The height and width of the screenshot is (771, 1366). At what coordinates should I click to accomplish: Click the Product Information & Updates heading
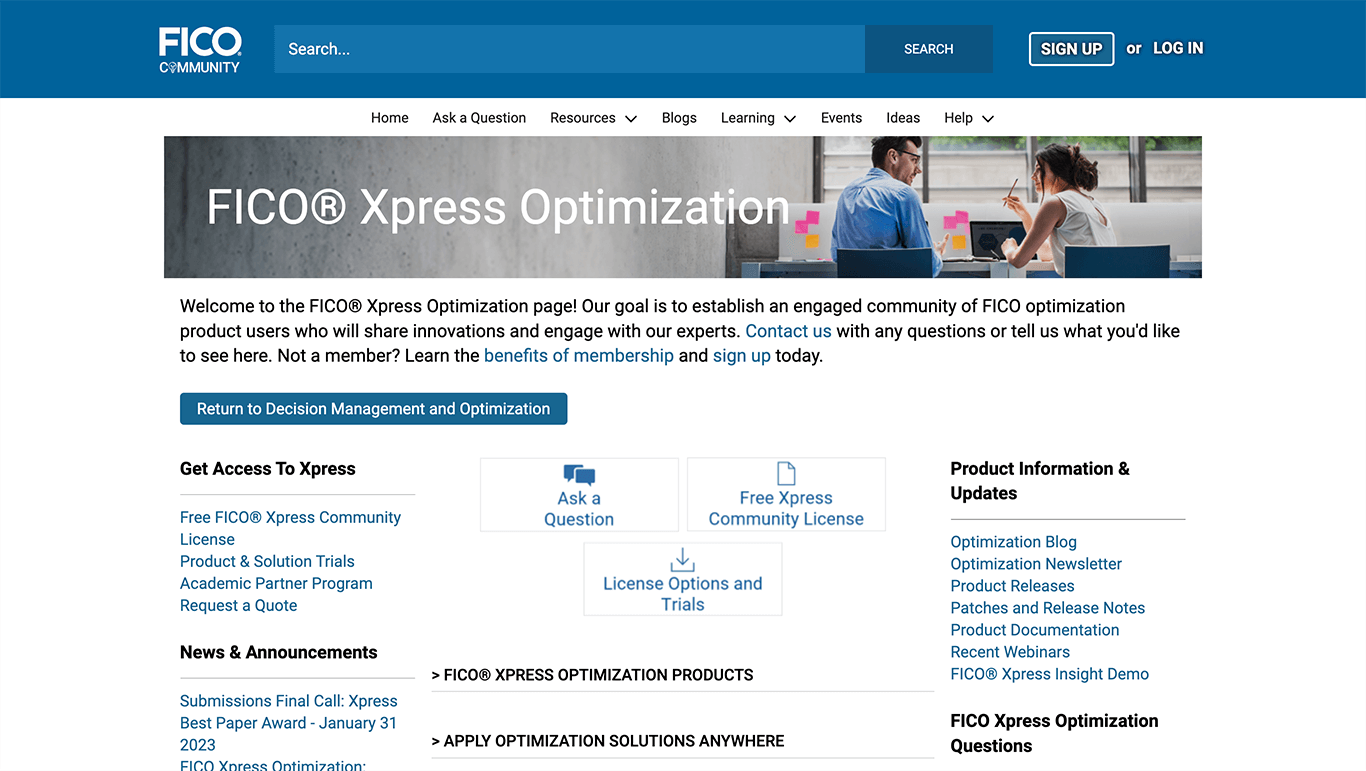click(1040, 481)
